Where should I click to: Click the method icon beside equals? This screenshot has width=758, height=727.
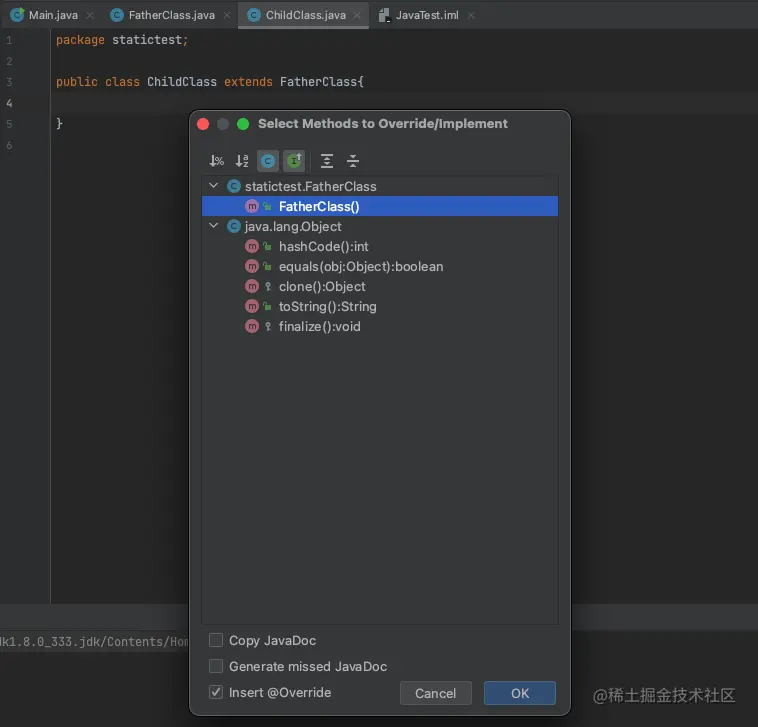click(252, 266)
